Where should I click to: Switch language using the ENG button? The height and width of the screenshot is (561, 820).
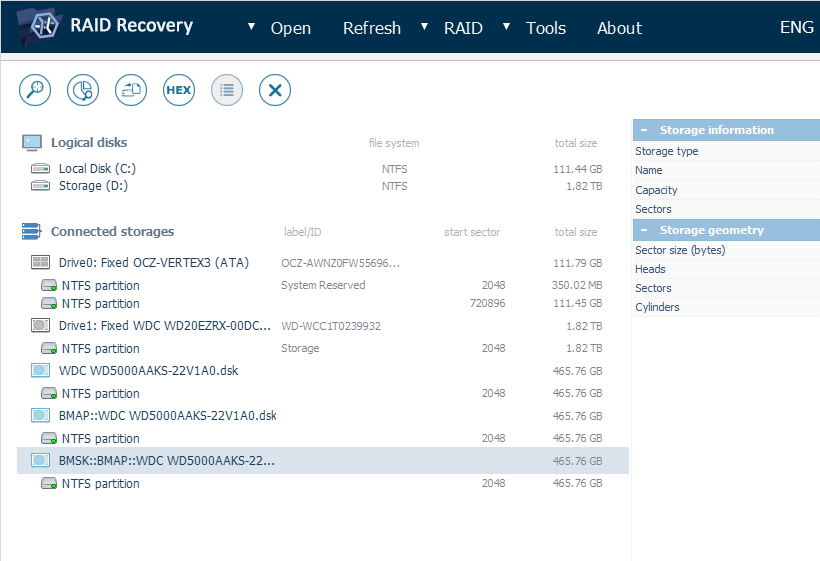click(796, 28)
